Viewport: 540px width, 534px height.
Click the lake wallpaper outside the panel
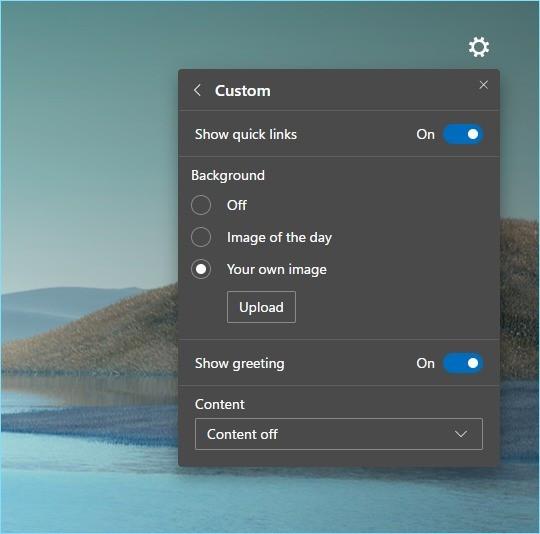86,465
